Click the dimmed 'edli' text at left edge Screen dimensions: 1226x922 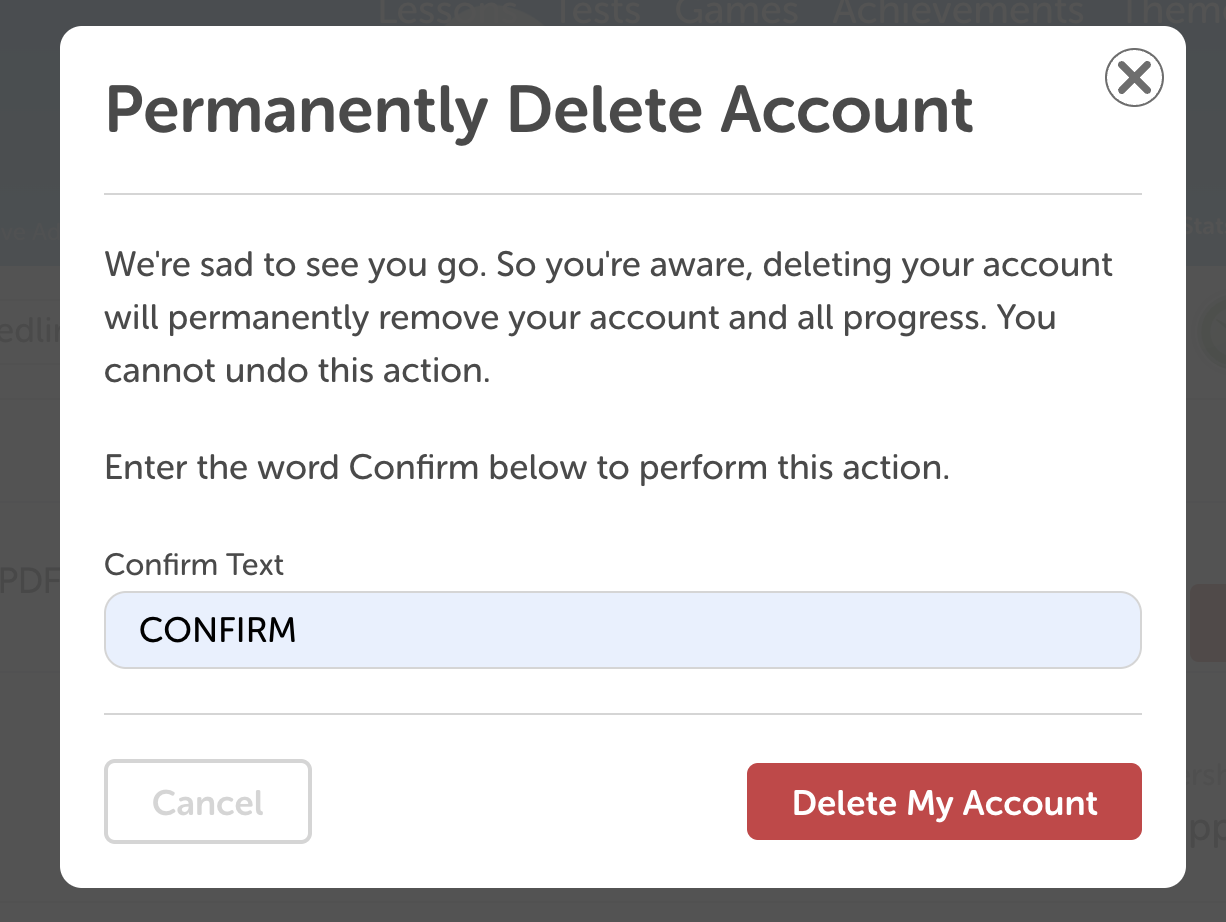point(28,332)
